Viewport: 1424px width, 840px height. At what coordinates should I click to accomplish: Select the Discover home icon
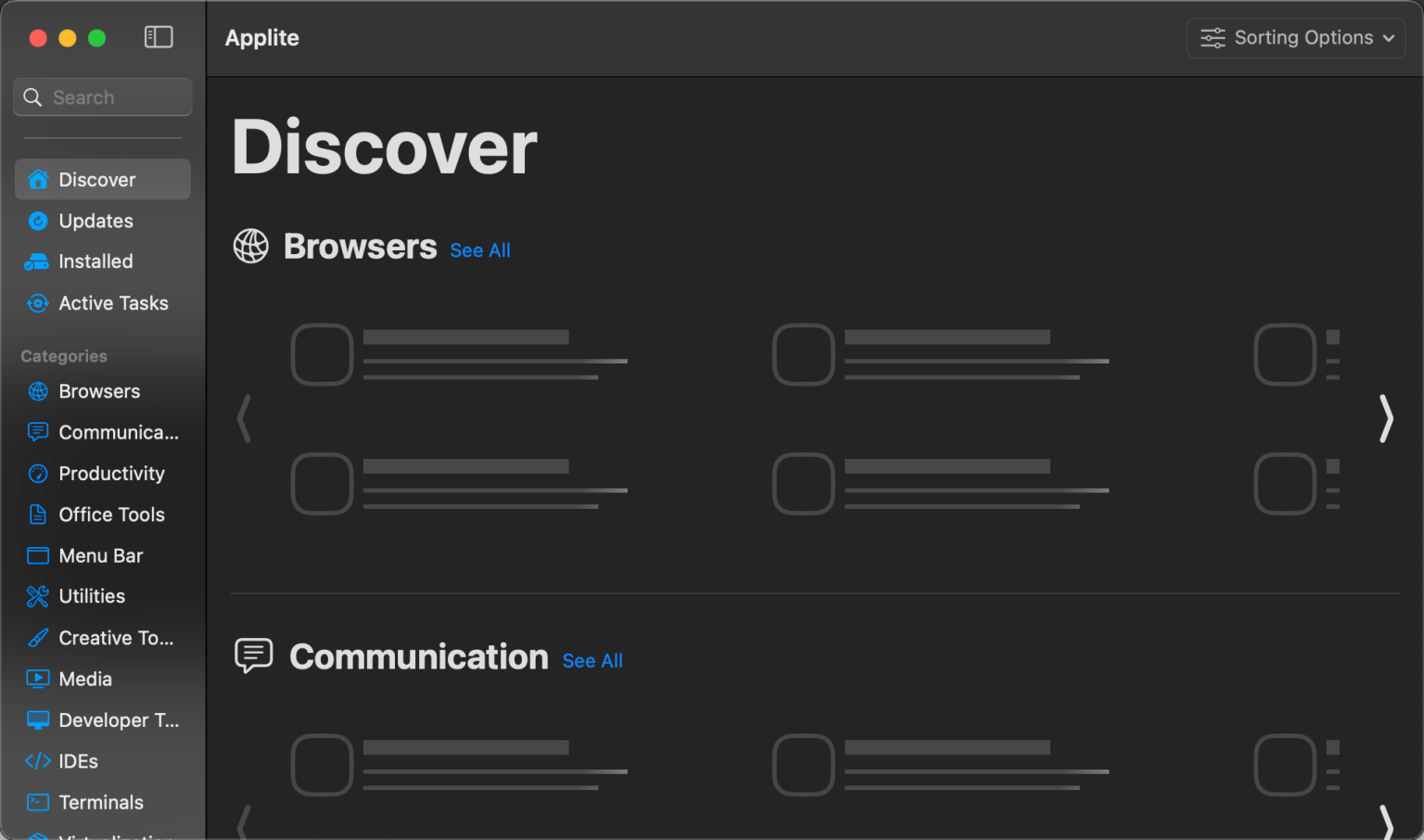[37, 179]
